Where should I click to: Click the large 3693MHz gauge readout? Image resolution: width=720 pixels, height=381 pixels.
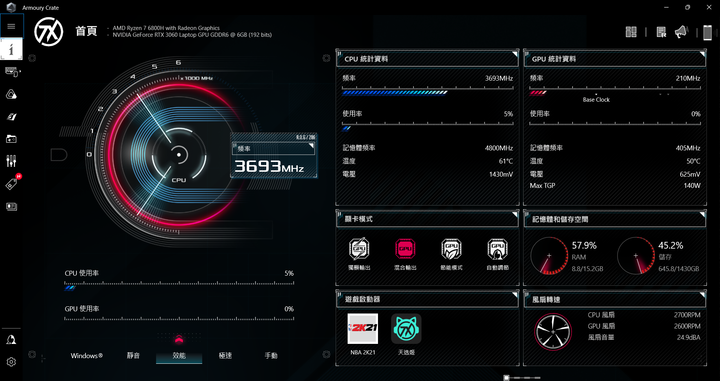point(269,166)
